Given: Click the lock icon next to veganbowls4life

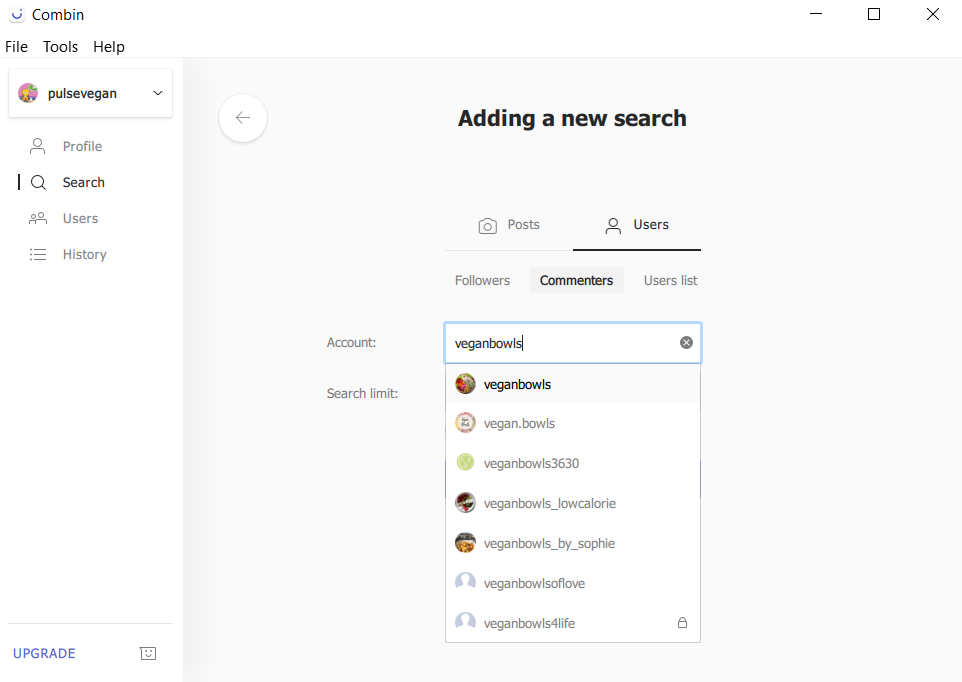Looking at the screenshot, I should click(682, 623).
